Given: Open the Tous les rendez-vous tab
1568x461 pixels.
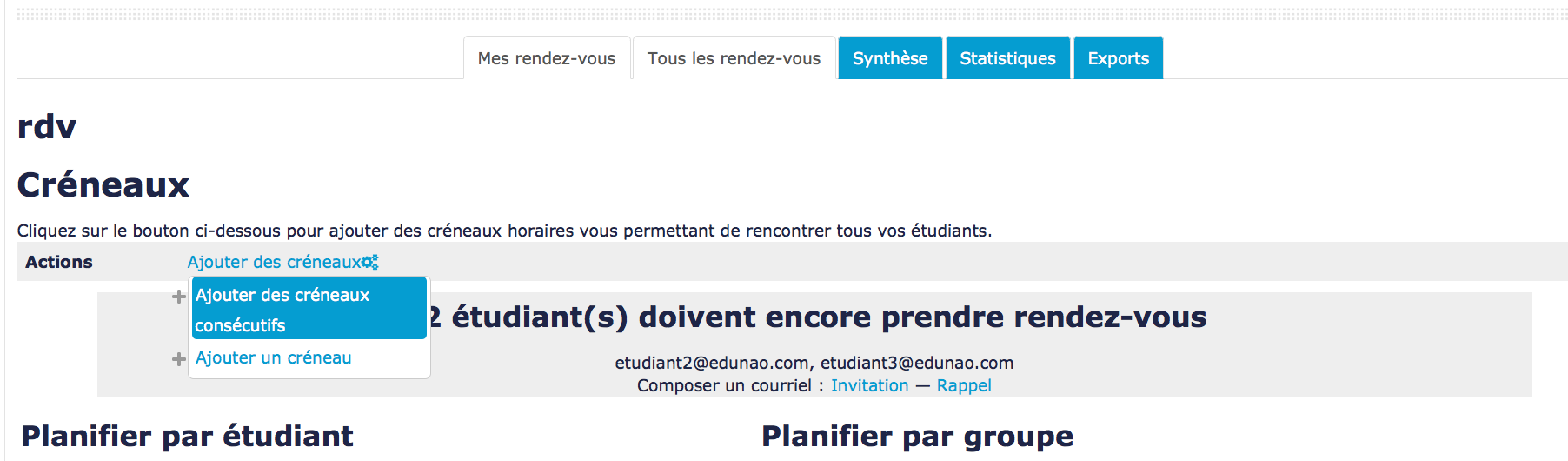Looking at the screenshot, I should (734, 58).
